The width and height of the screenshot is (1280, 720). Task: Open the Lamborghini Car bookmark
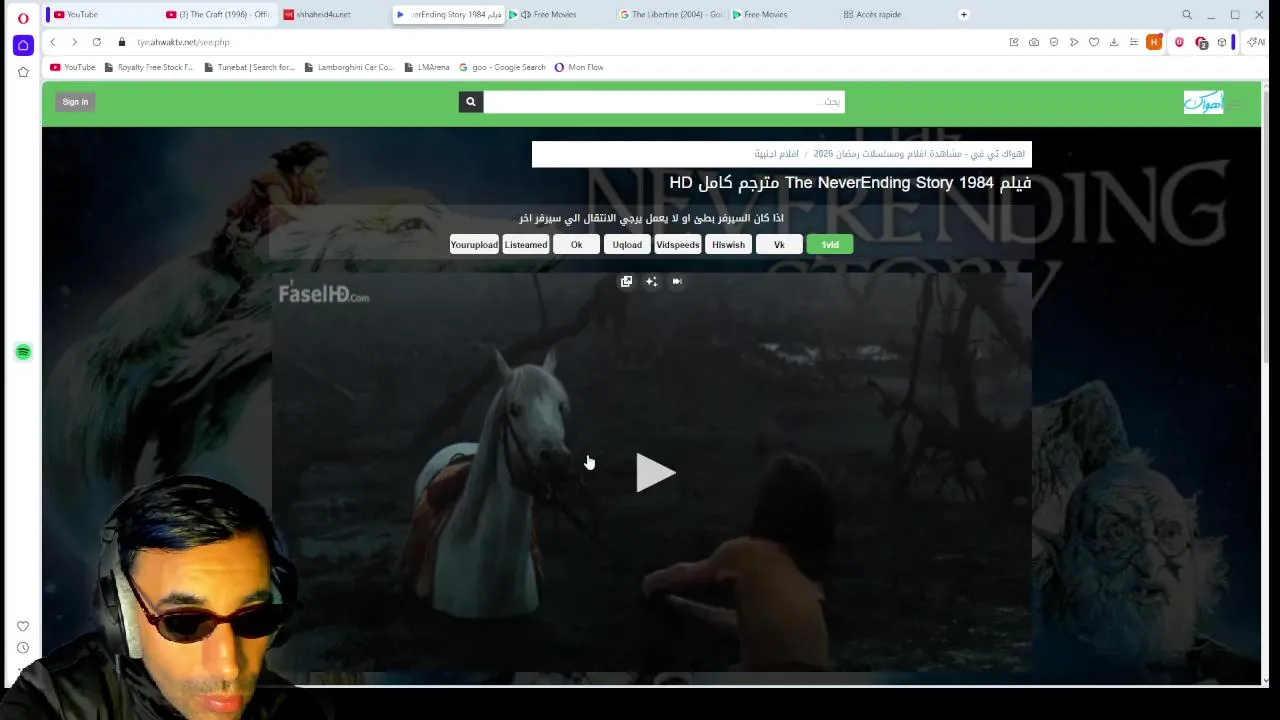coord(349,67)
